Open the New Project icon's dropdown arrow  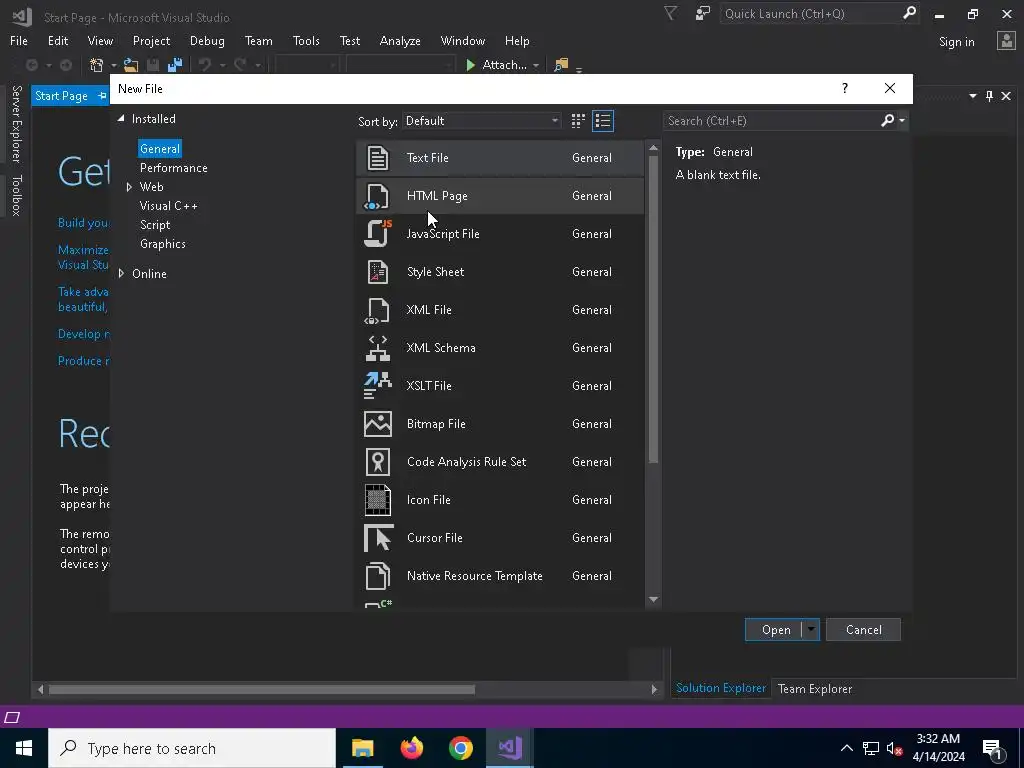pos(113,65)
